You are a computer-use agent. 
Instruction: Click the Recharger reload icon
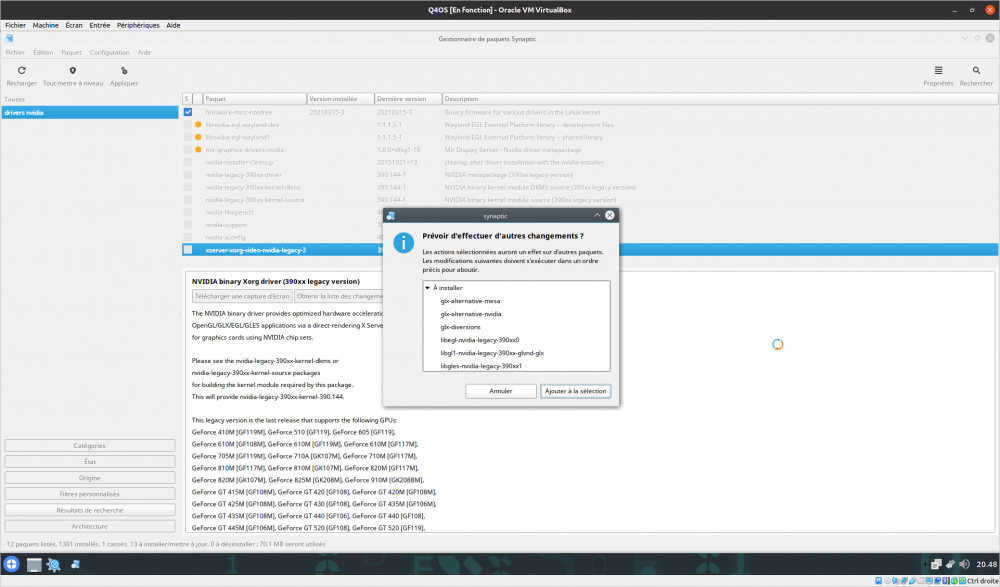point(22,70)
